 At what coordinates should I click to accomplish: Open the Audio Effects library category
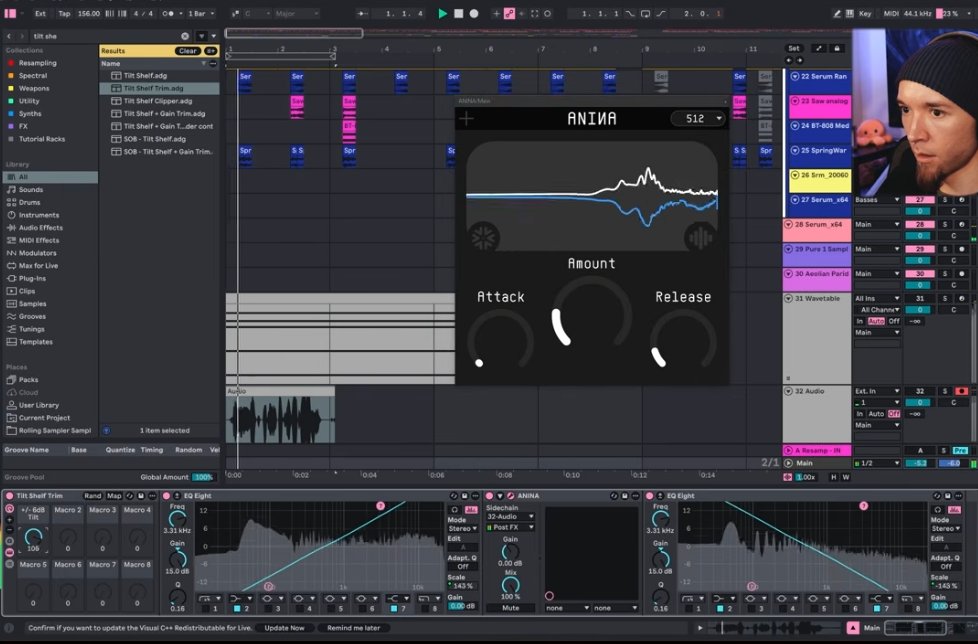41,228
